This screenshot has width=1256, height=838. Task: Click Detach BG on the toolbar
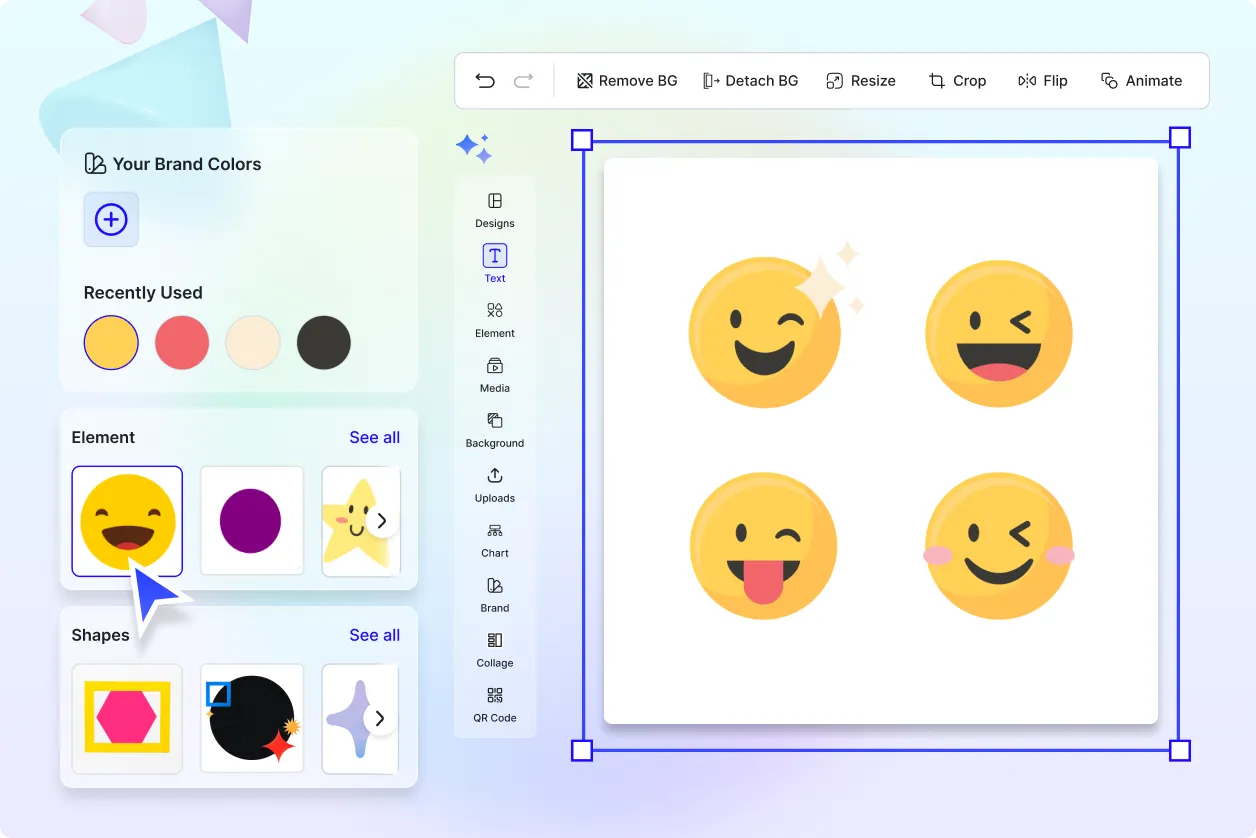tap(750, 80)
